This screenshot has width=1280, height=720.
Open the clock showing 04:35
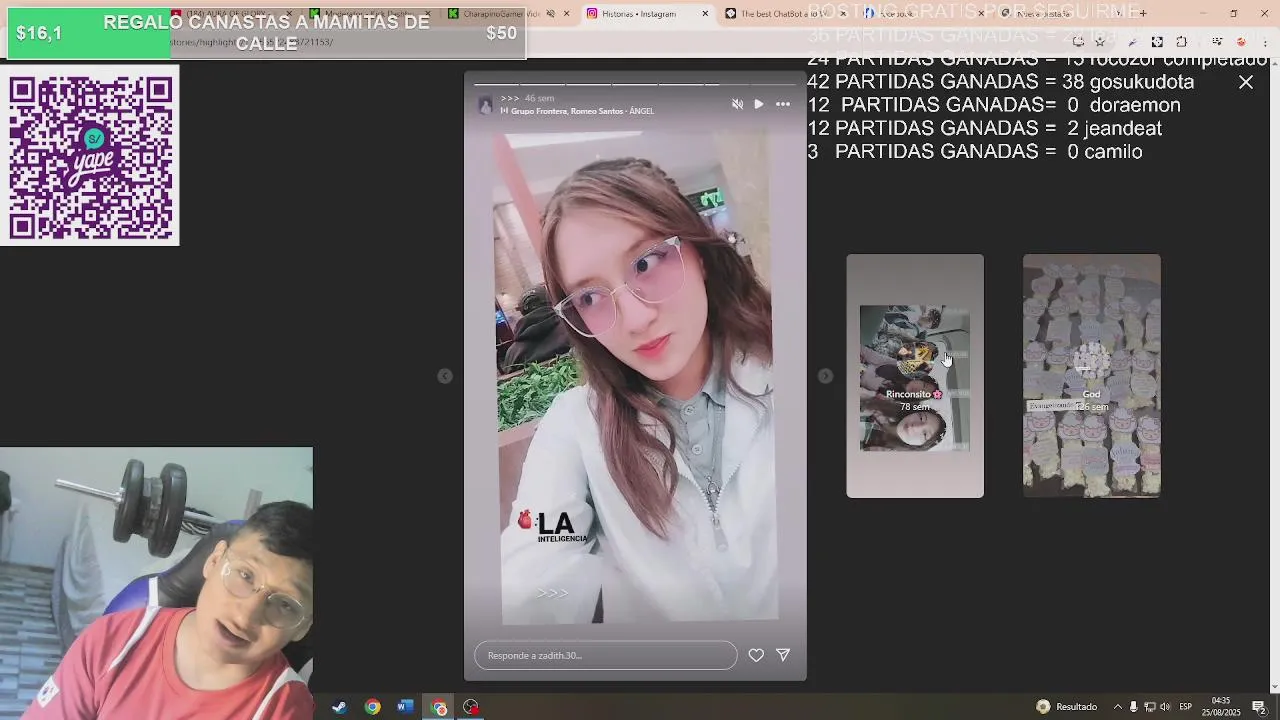click(x=1221, y=707)
